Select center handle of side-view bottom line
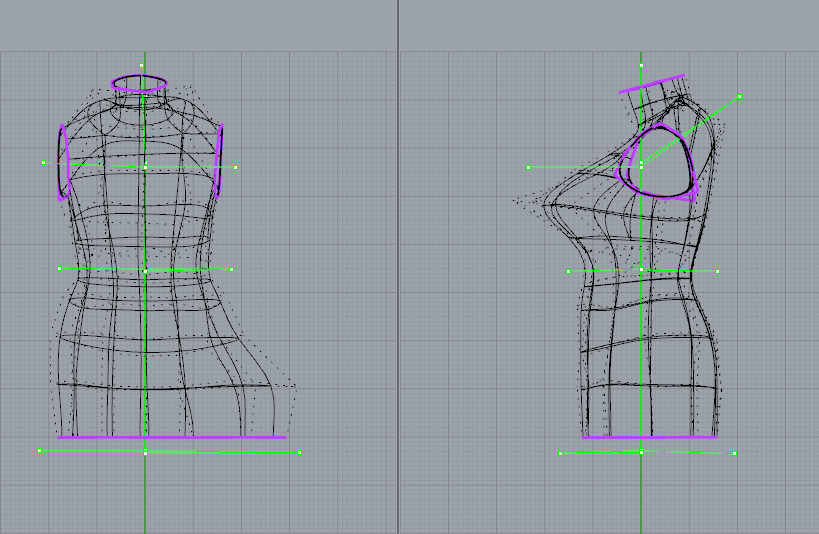Image resolution: width=819 pixels, height=534 pixels. (641, 452)
